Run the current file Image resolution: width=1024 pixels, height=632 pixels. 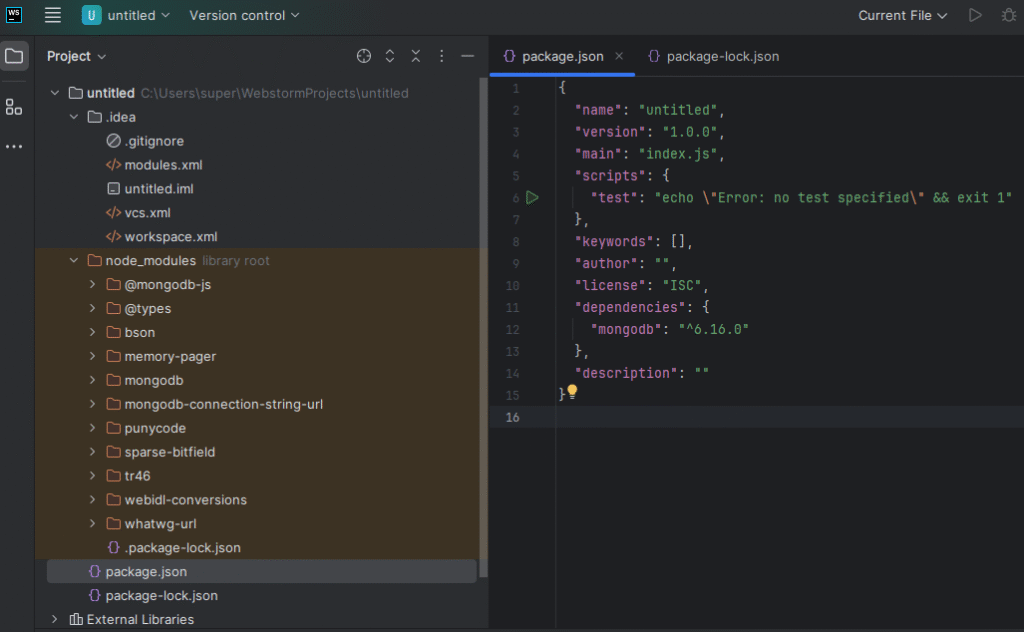[x=975, y=15]
